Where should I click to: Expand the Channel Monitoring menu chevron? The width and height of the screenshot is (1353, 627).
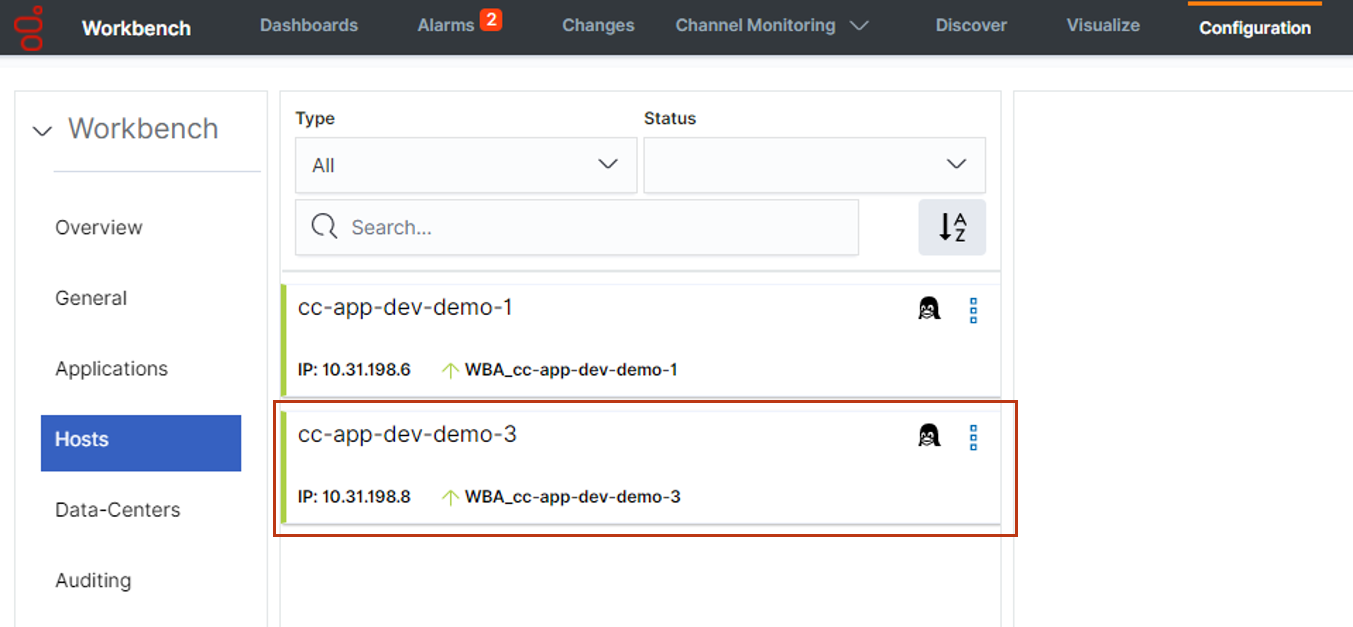click(858, 26)
